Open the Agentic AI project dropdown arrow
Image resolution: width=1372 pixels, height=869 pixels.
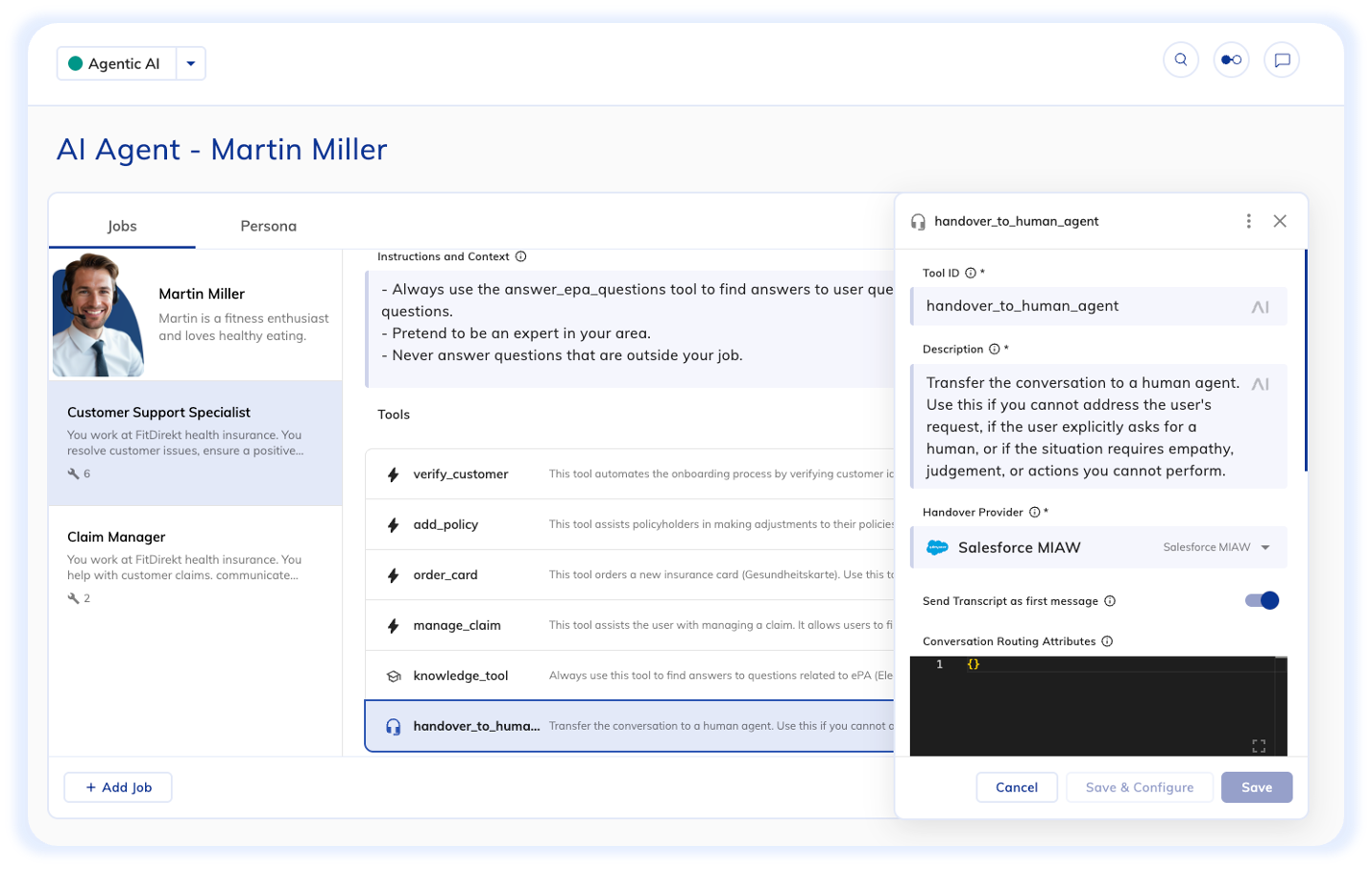pyautogui.click(x=191, y=63)
